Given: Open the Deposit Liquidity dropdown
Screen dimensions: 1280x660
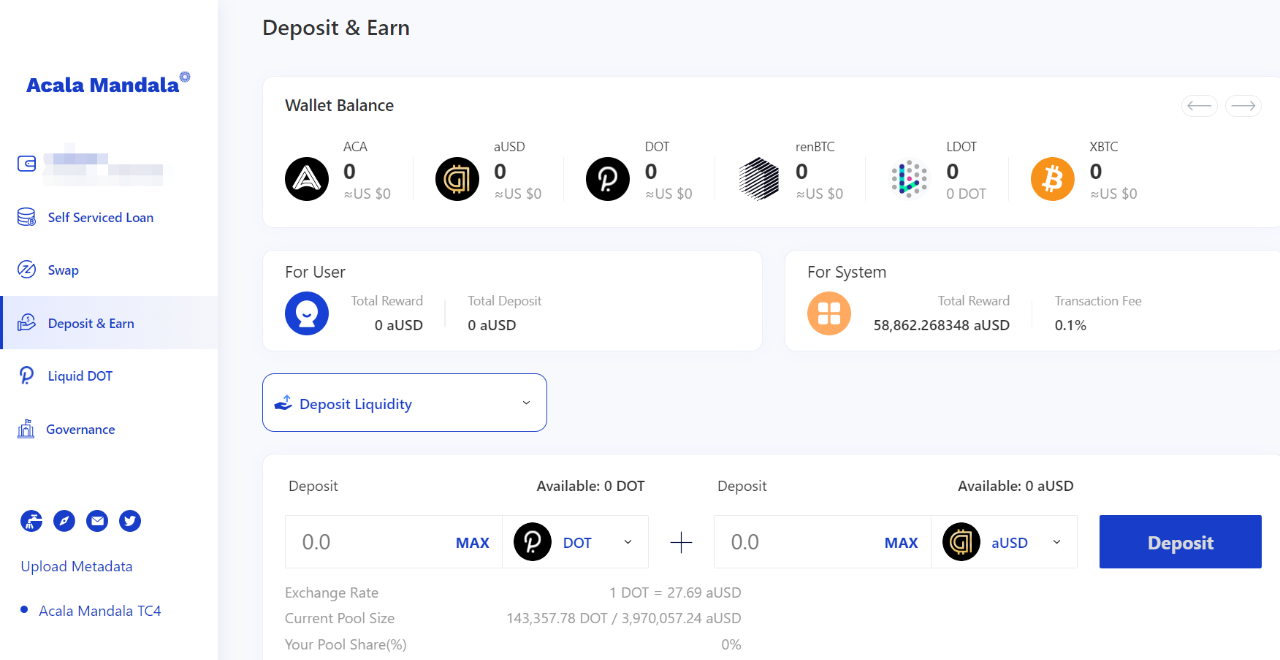Looking at the screenshot, I should pos(404,402).
